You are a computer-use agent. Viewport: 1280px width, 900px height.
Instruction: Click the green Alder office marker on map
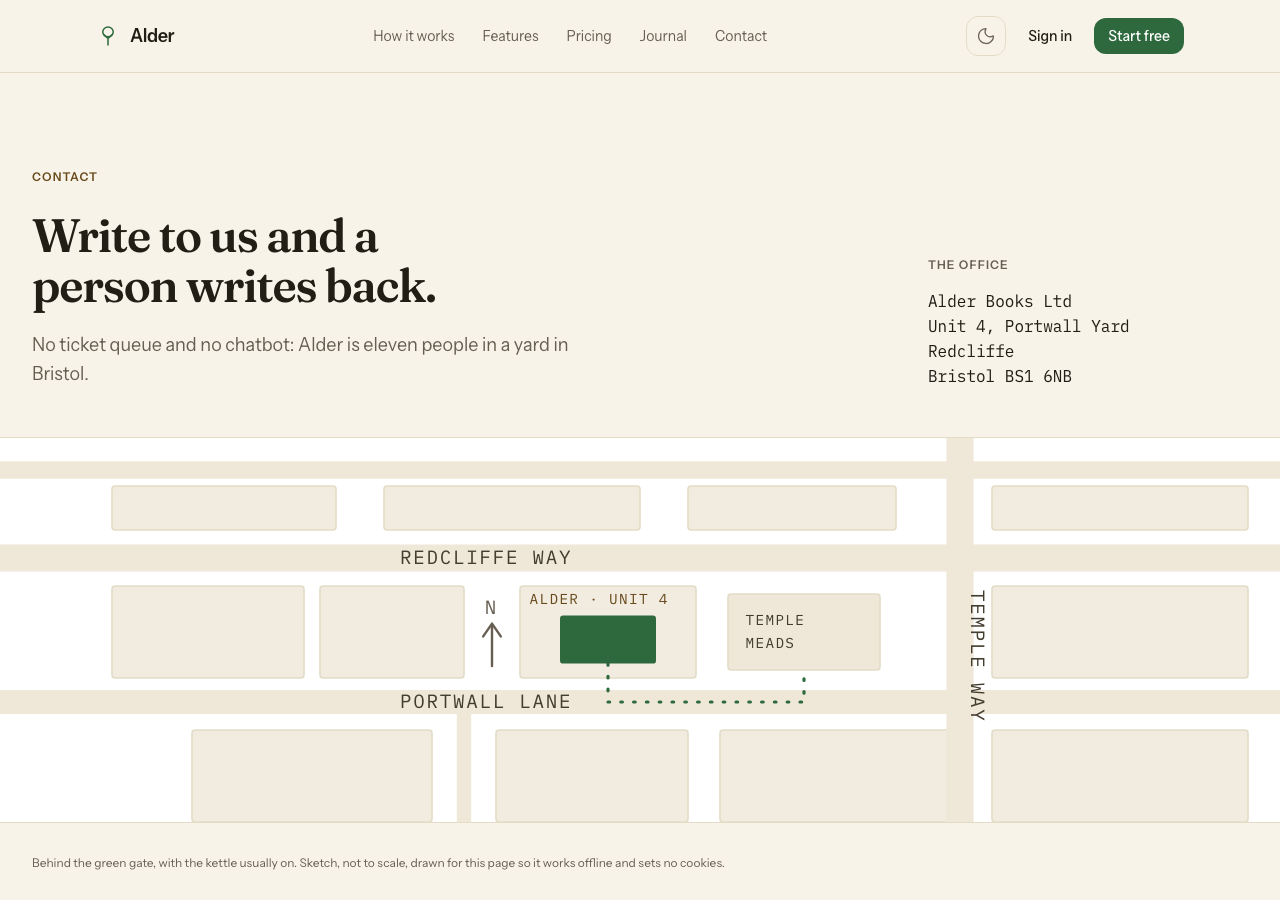click(608, 640)
